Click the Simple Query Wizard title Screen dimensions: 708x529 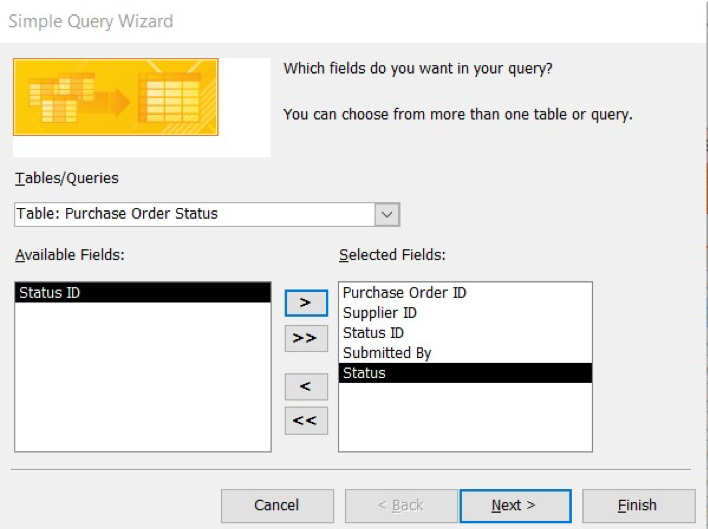91,21
